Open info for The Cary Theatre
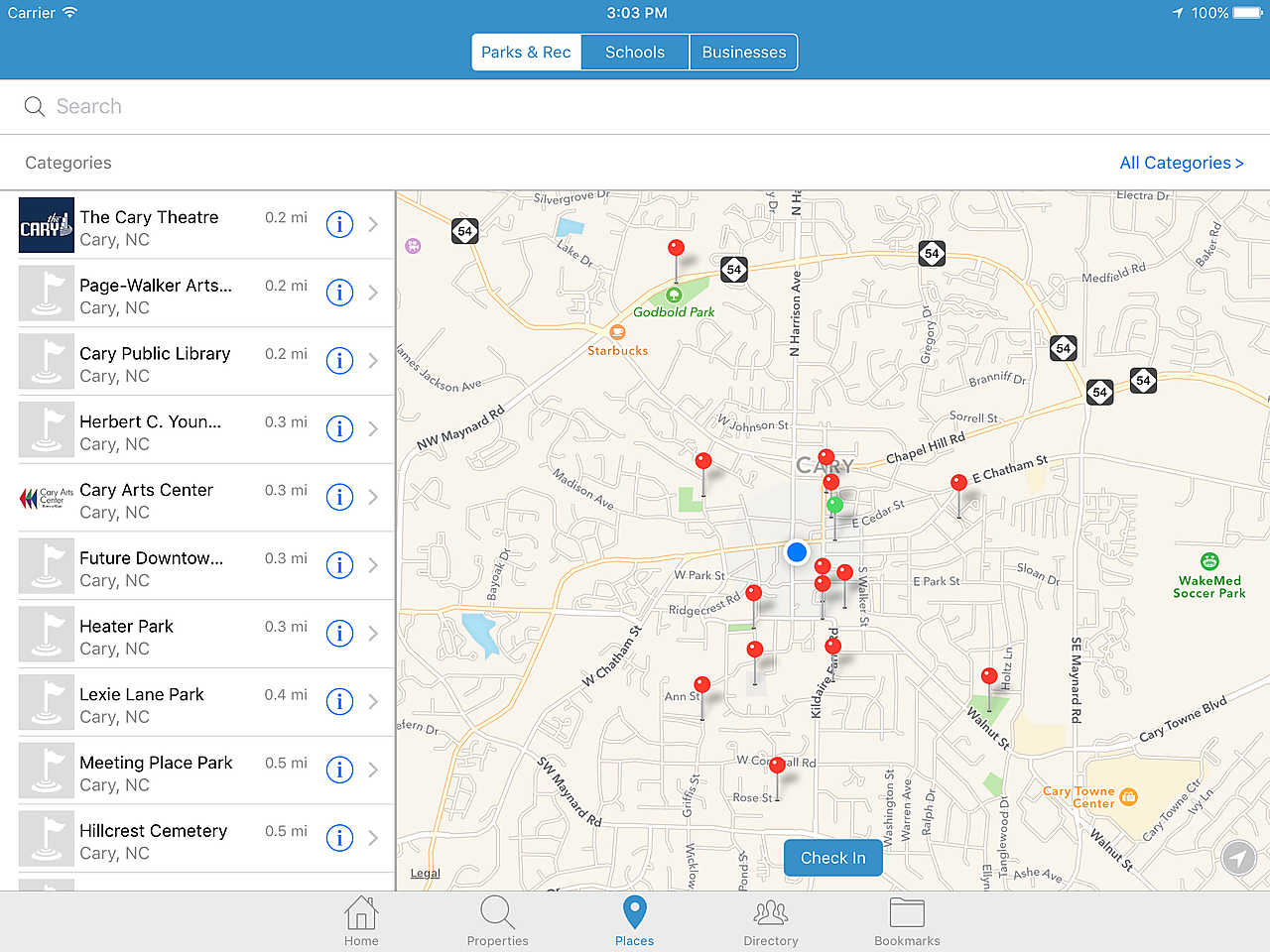1270x952 pixels. click(339, 225)
